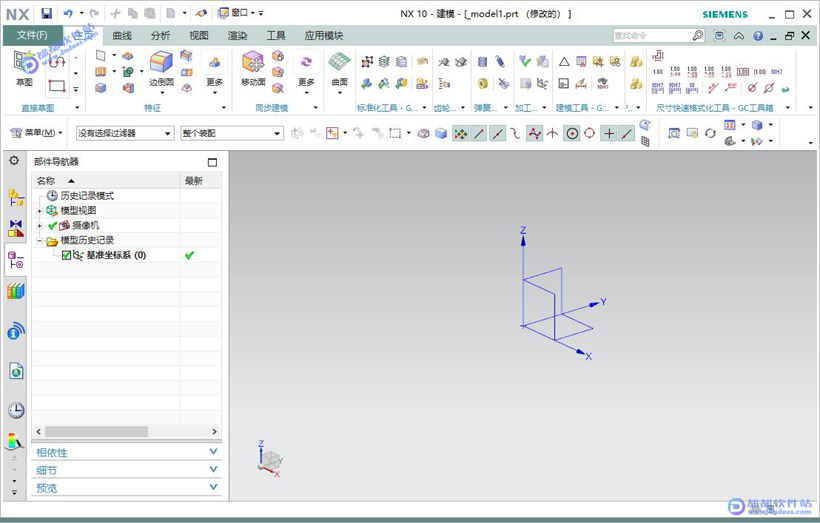Screen dimensions: 820x523
Task: Click the green checkmark icon in 加工 group
Action: click(525, 61)
